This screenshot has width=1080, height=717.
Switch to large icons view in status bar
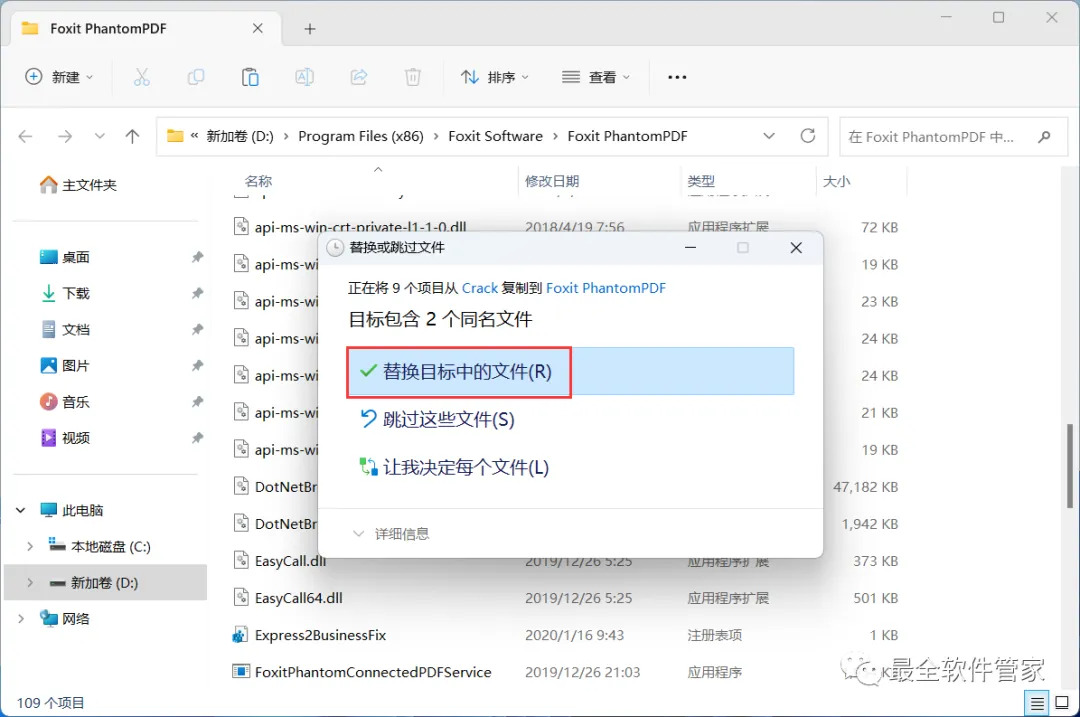(1062, 703)
